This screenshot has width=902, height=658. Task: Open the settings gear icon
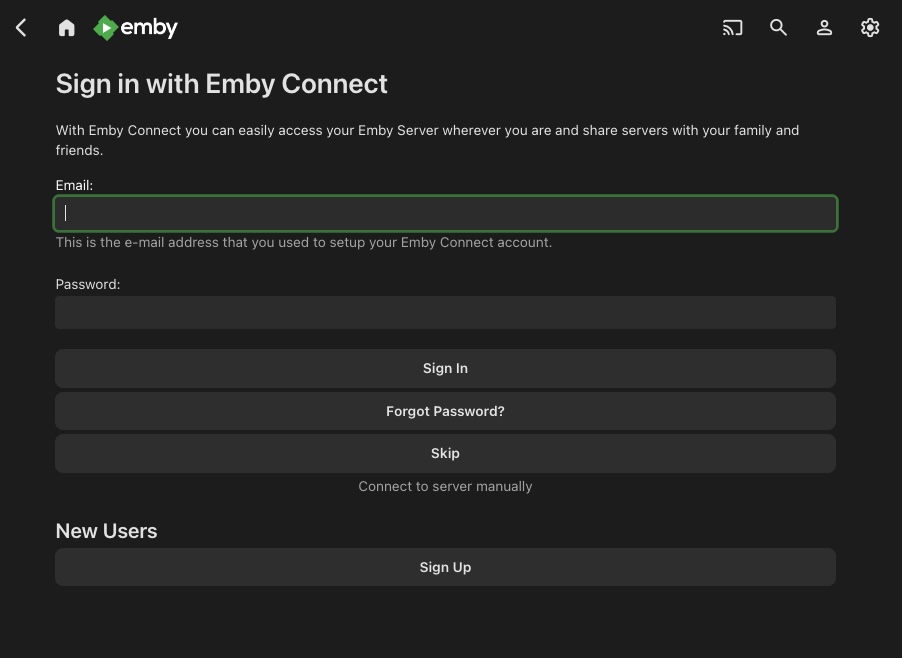point(870,28)
